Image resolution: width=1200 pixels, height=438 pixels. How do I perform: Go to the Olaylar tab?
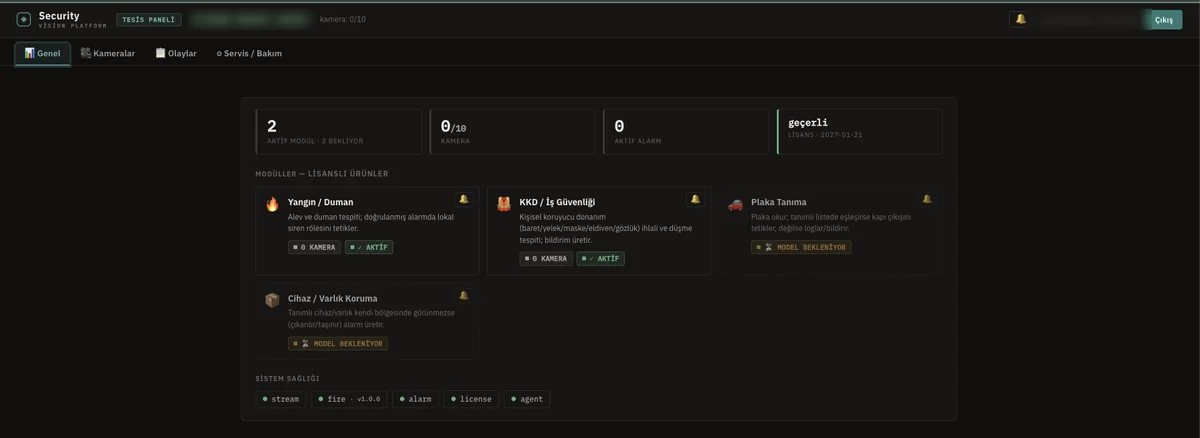(x=176, y=53)
